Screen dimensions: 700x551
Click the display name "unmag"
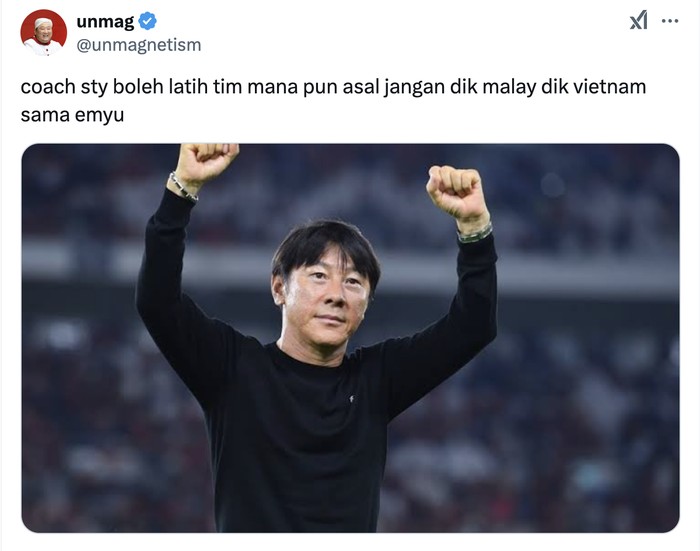105,21
